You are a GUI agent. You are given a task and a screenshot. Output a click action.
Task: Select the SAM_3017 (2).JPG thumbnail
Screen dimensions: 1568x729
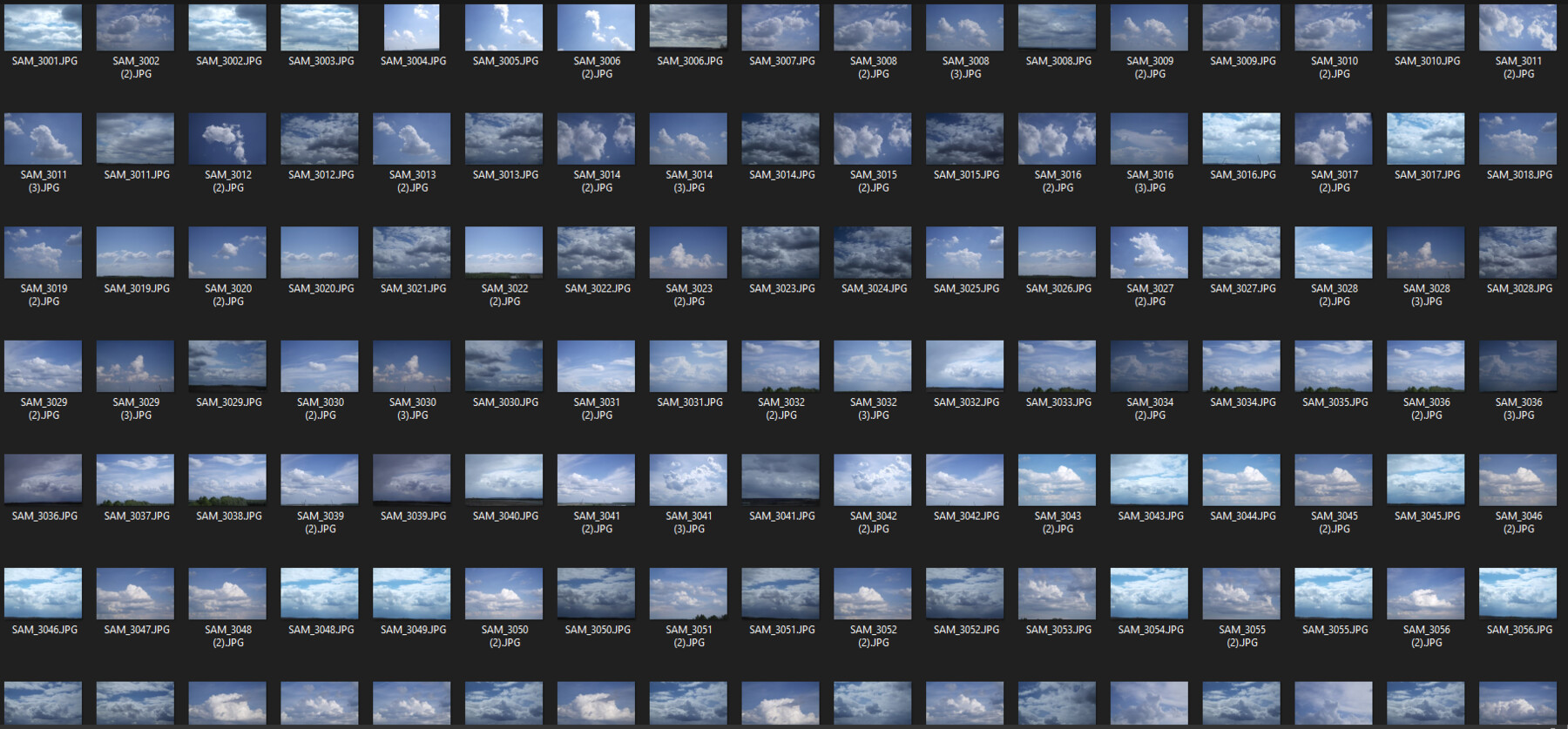1334,139
